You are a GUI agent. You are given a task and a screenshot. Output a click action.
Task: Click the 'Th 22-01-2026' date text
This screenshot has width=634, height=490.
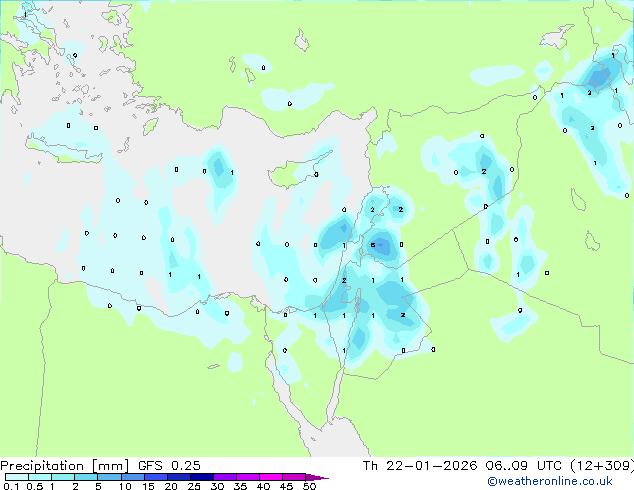420,466
